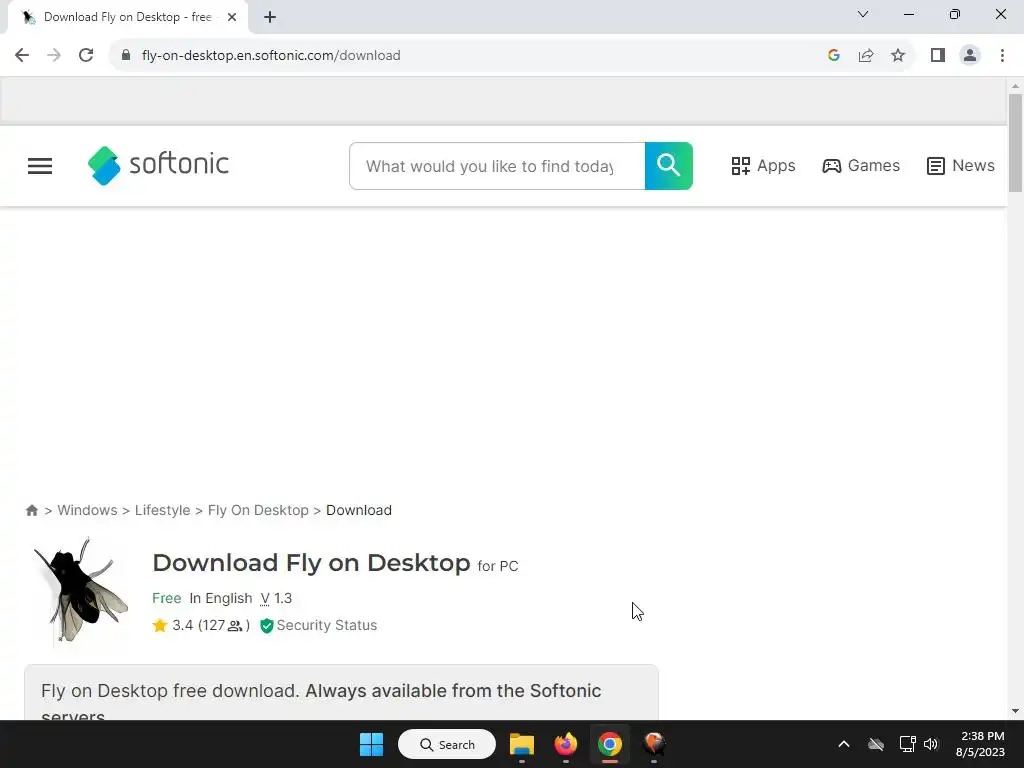This screenshot has width=1024, height=768.
Task: Focus the Softonic search input field
Action: pyautogui.click(x=497, y=166)
